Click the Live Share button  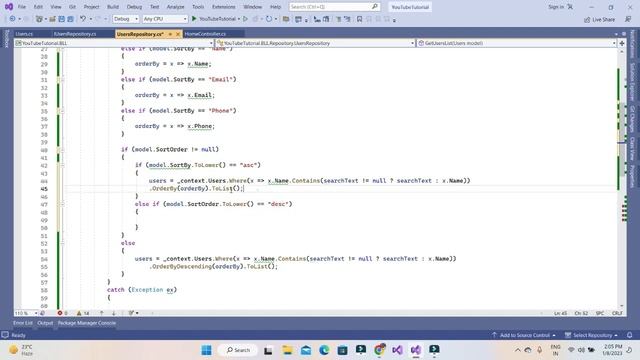(599, 19)
